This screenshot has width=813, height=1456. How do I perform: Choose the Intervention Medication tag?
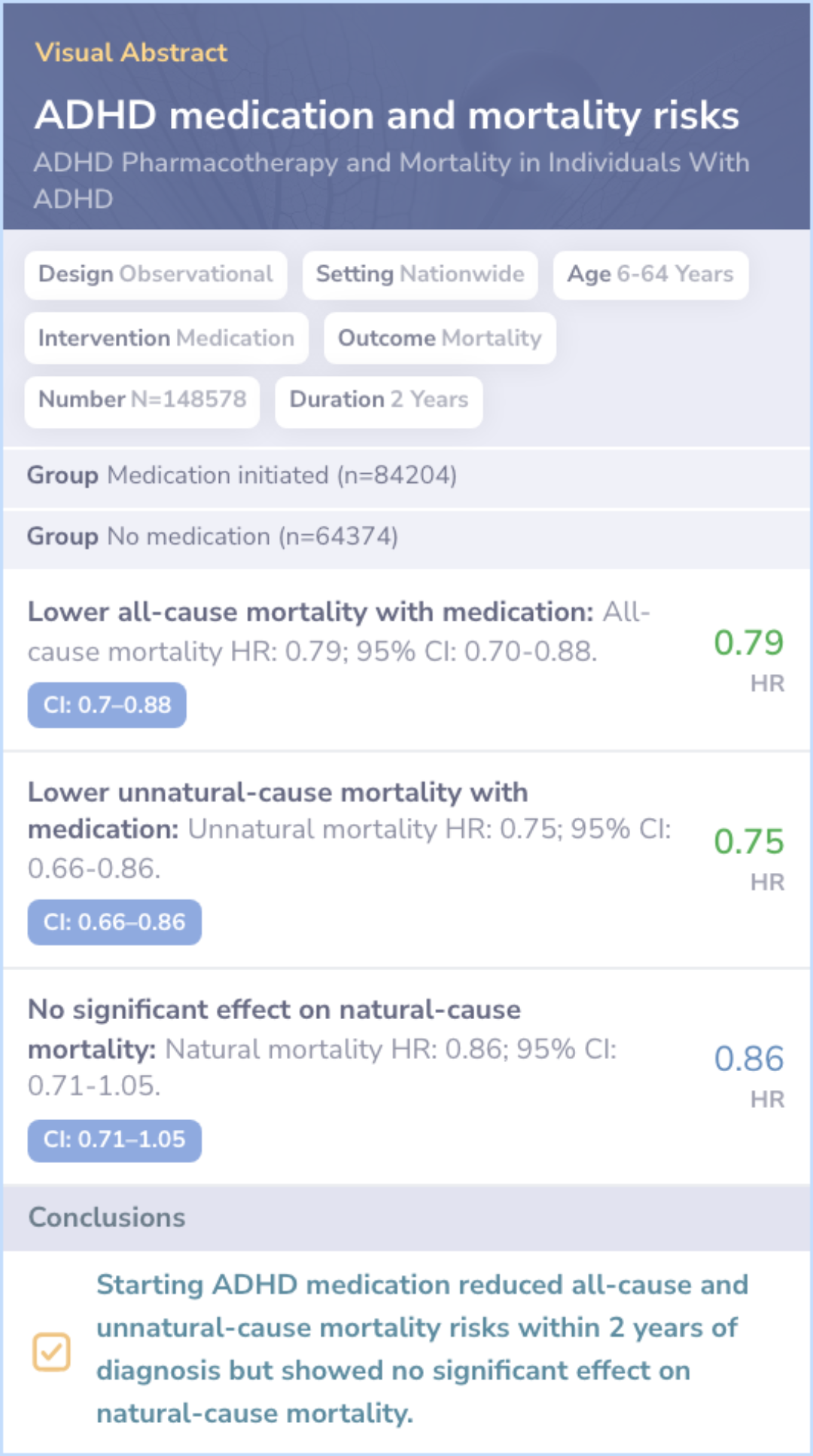pos(166,338)
